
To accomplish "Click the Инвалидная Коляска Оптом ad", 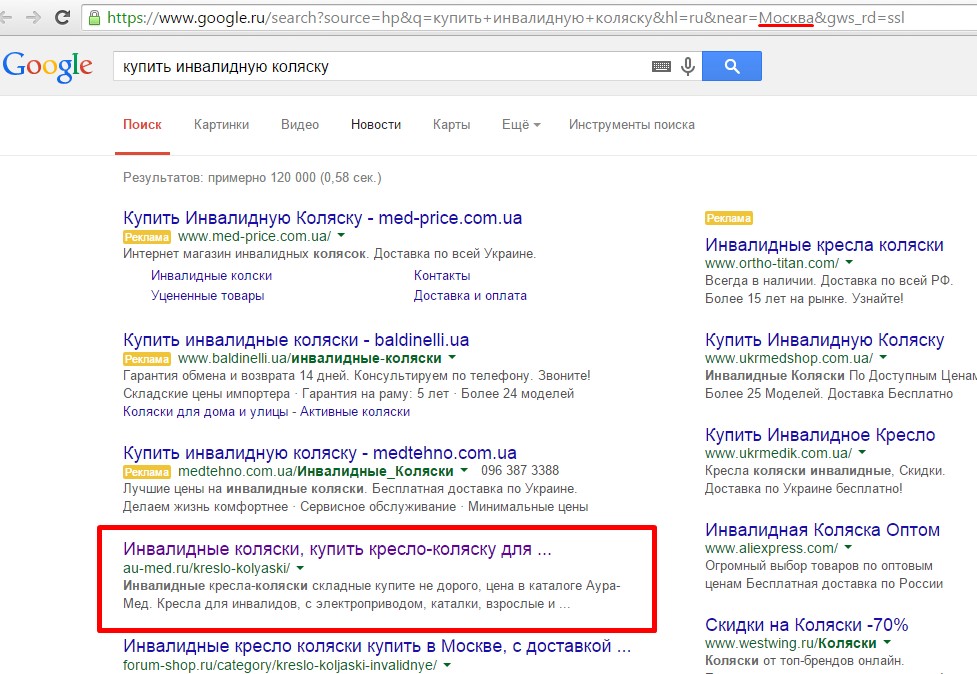I will point(822,530).
